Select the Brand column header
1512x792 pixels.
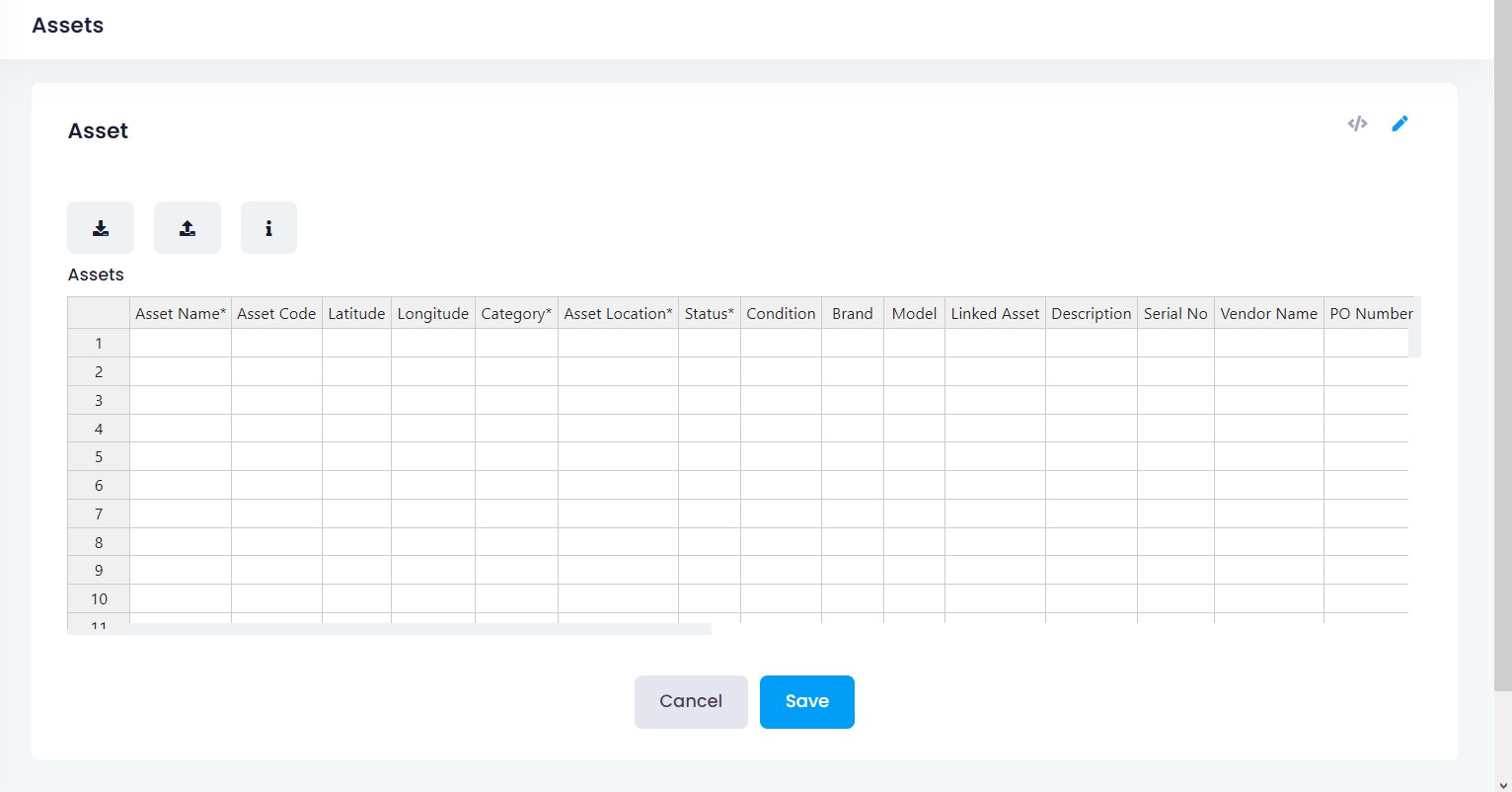(853, 313)
